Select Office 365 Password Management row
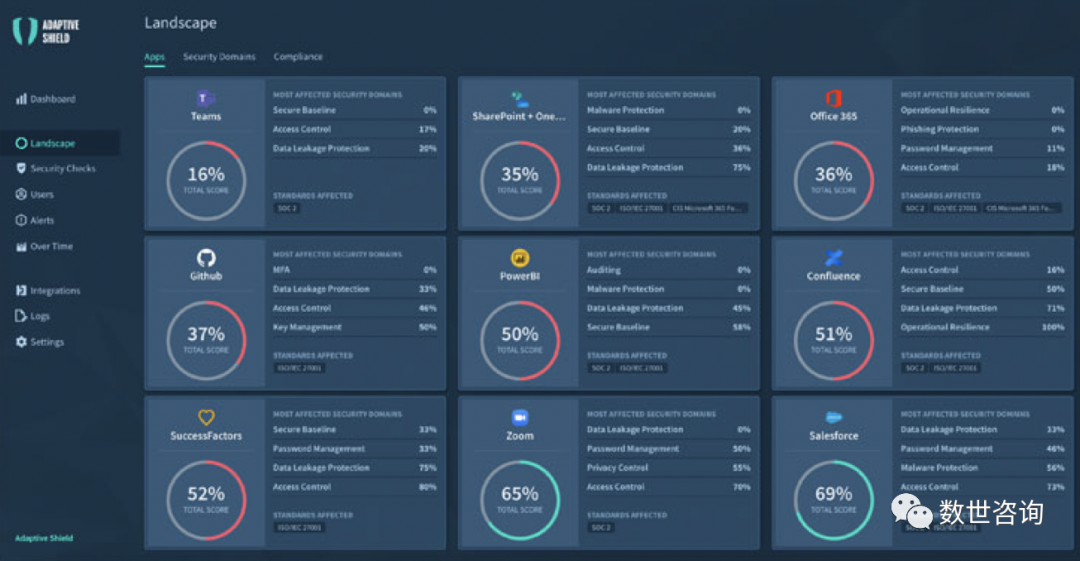The height and width of the screenshot is (561, 1080). click(x=982, y=148)
